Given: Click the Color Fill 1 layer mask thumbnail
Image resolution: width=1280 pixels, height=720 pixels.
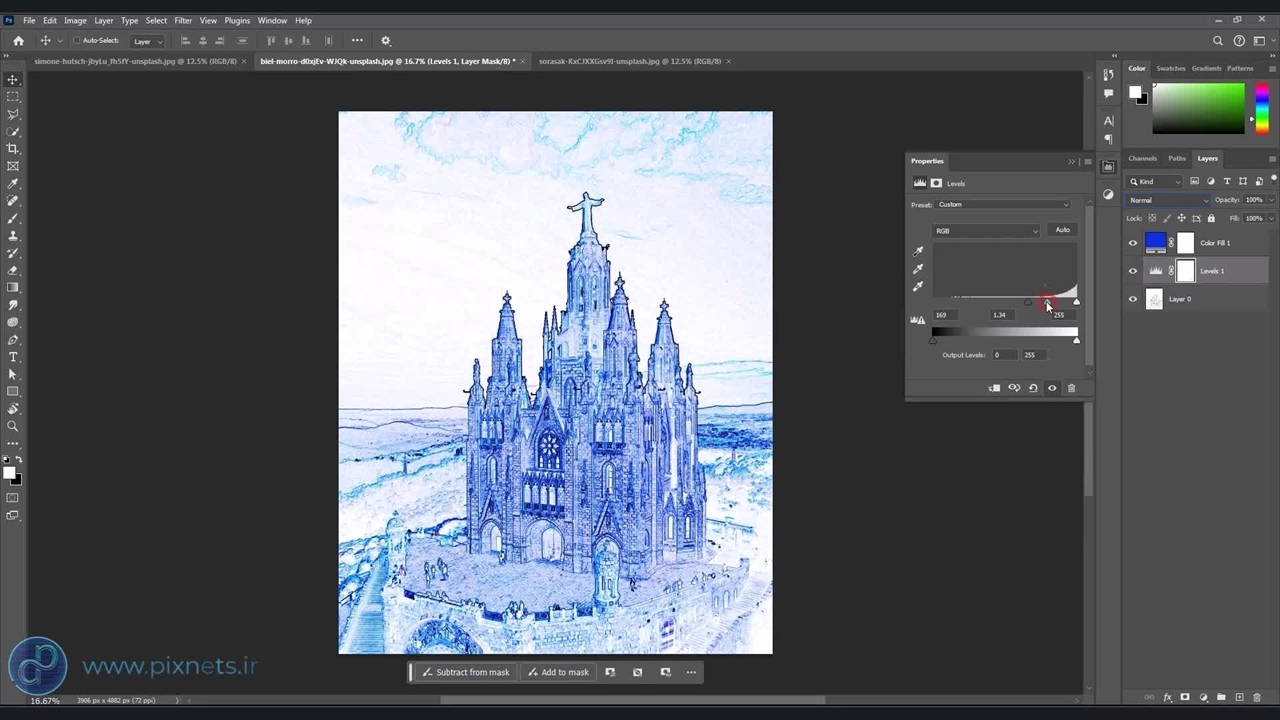Looking at the screenshot, I should [x=1185, y=243].
